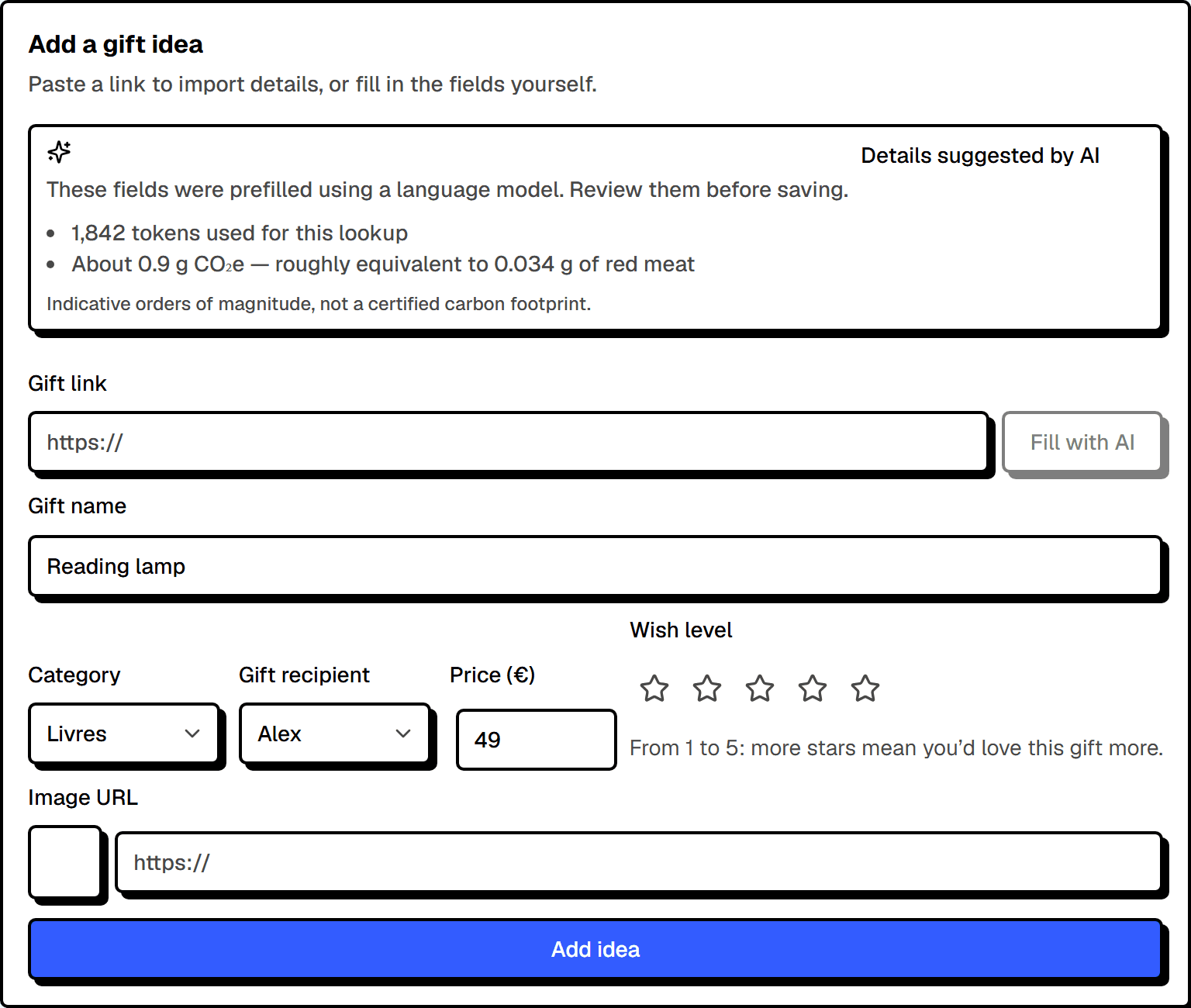Screen dimensions: 1191x1008
Task: Focus the Gift link input field
Action: coord(509,442)
